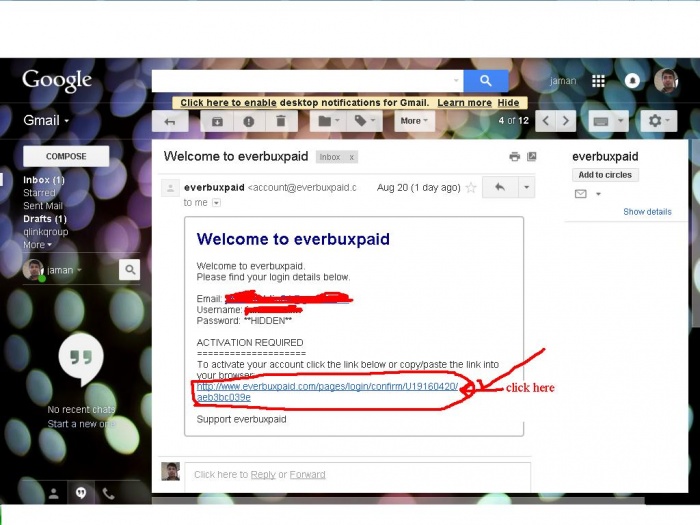Star the everbuxpaid message
700x525 pixels.
[x=471, y=188]
